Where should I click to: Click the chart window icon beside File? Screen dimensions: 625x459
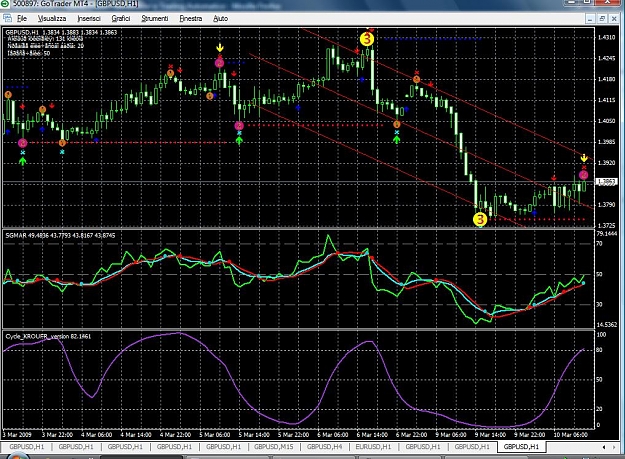tap(7, 18)
